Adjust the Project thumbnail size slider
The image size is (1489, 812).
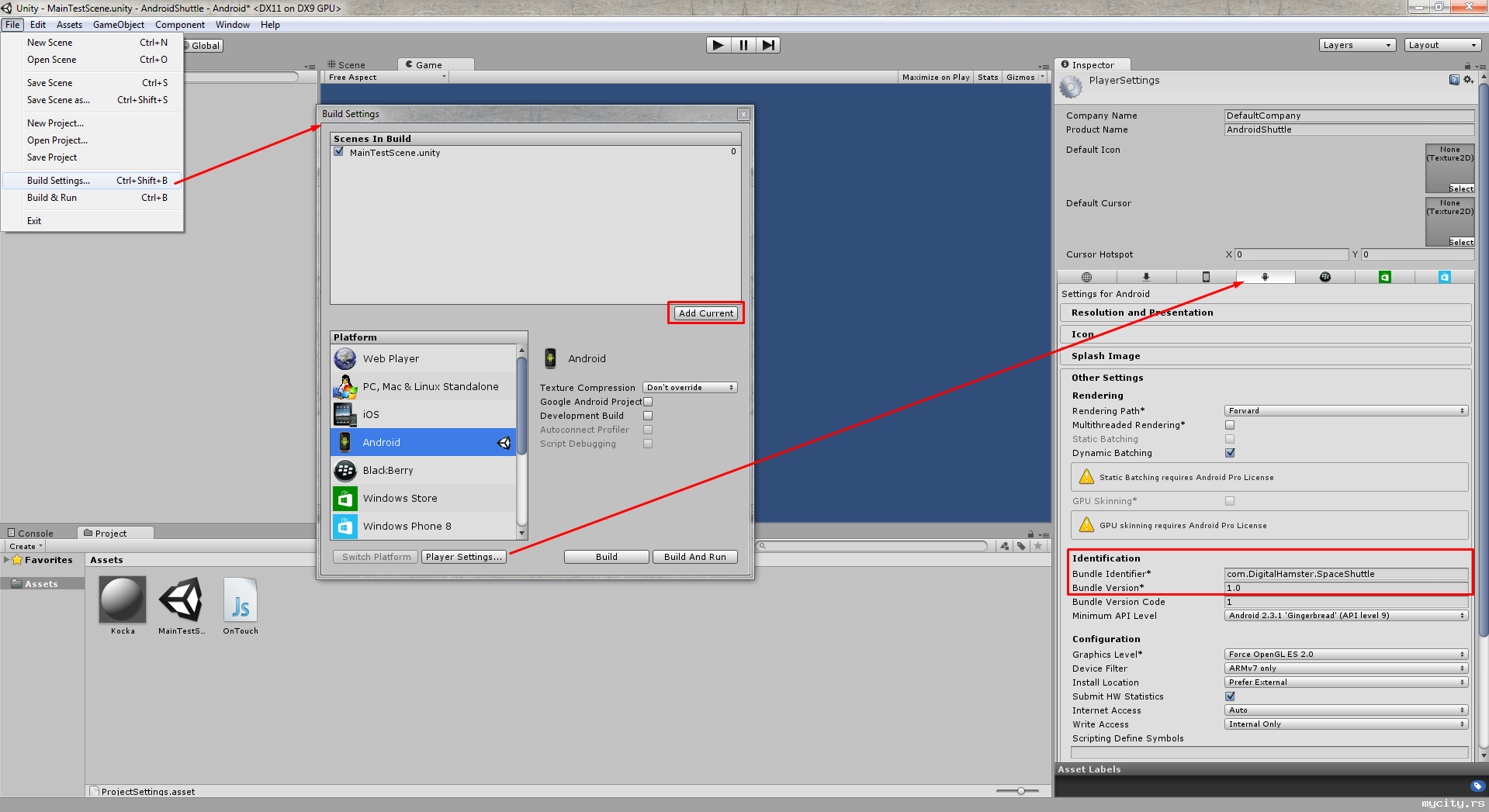(x=1020, y=791)
